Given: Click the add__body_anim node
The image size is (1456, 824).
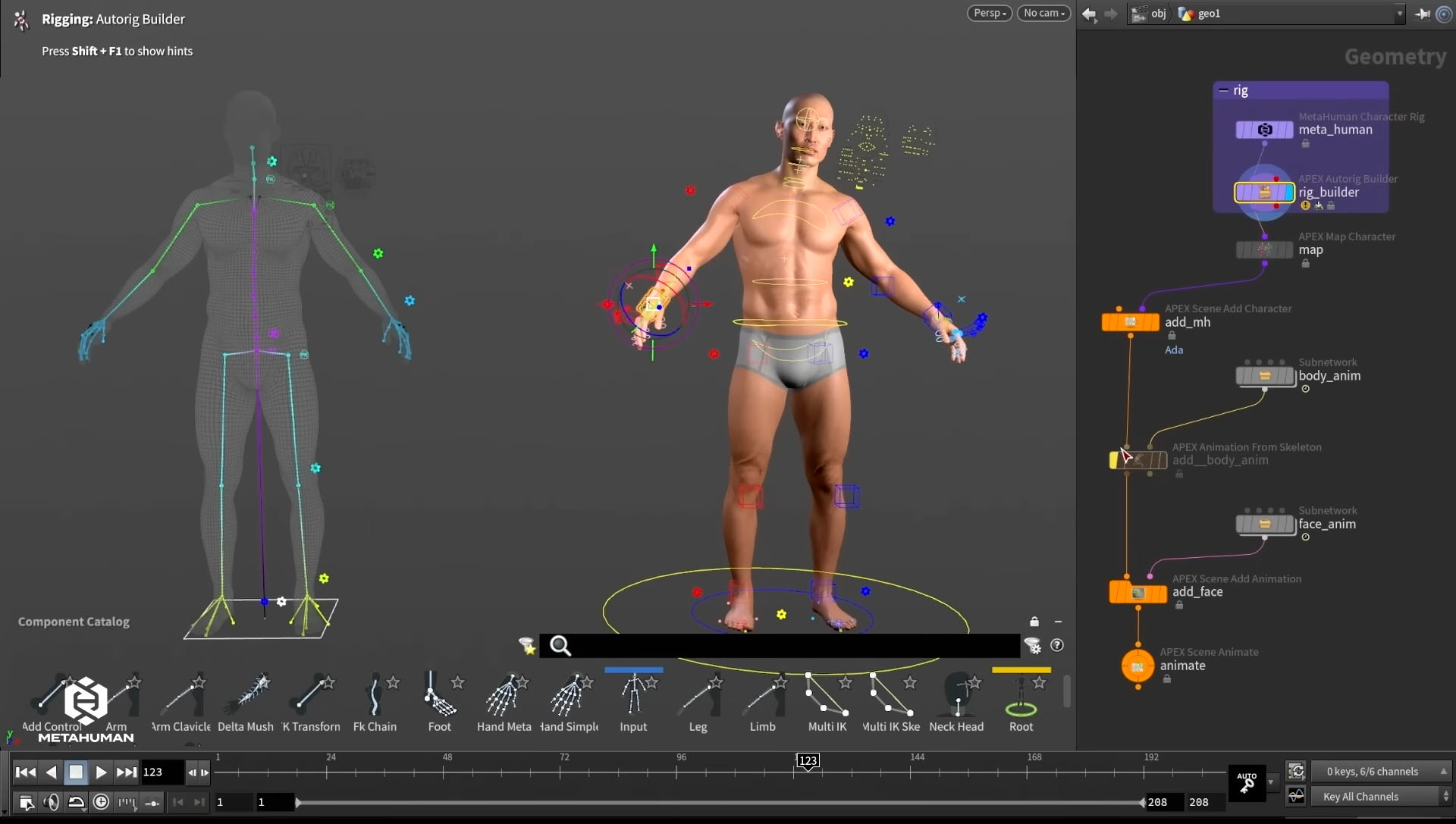Looking at the screenshot, I should pyautogui.click(x=1137, y=459).
